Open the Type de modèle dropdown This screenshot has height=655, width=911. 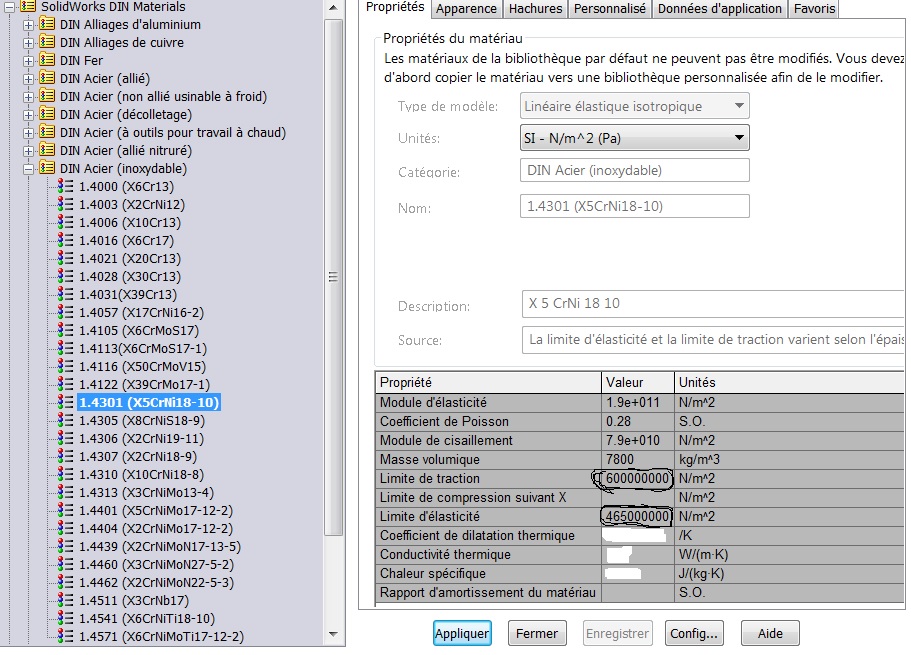pos(634,106)
